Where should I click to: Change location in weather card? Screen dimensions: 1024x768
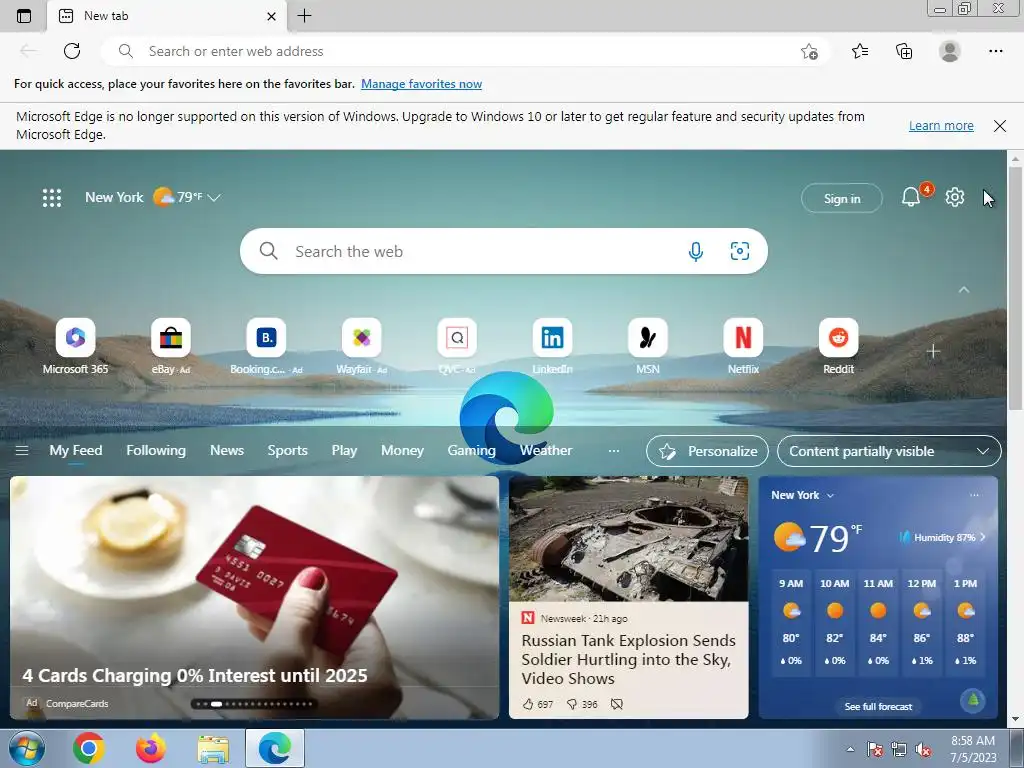[x=803, y=495]
